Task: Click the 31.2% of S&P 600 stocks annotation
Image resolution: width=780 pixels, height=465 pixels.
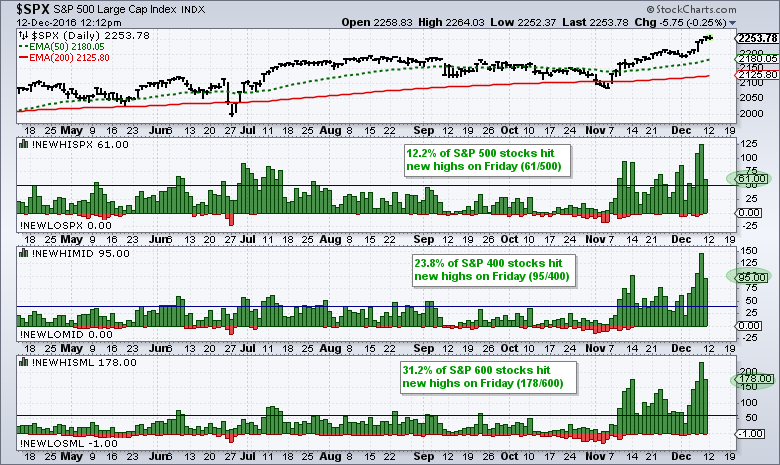Action: click(x=488, y=377)
